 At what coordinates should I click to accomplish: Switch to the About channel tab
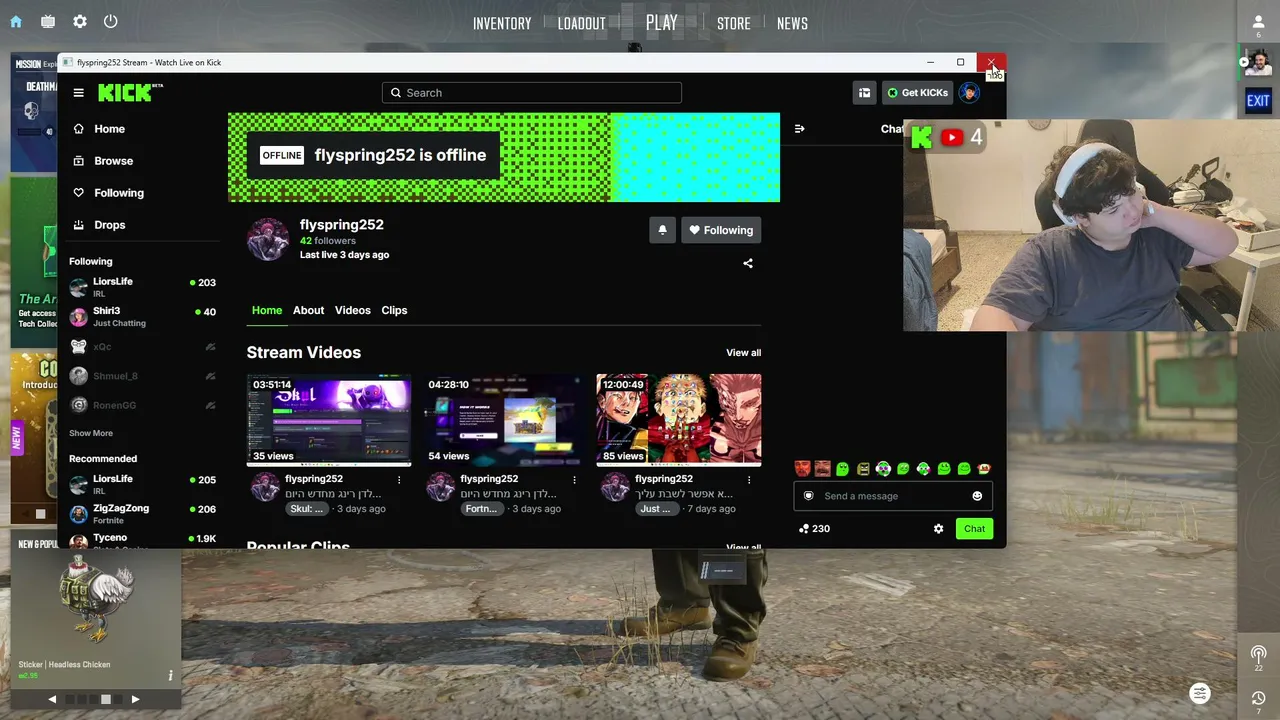click(x=308, y=310)
